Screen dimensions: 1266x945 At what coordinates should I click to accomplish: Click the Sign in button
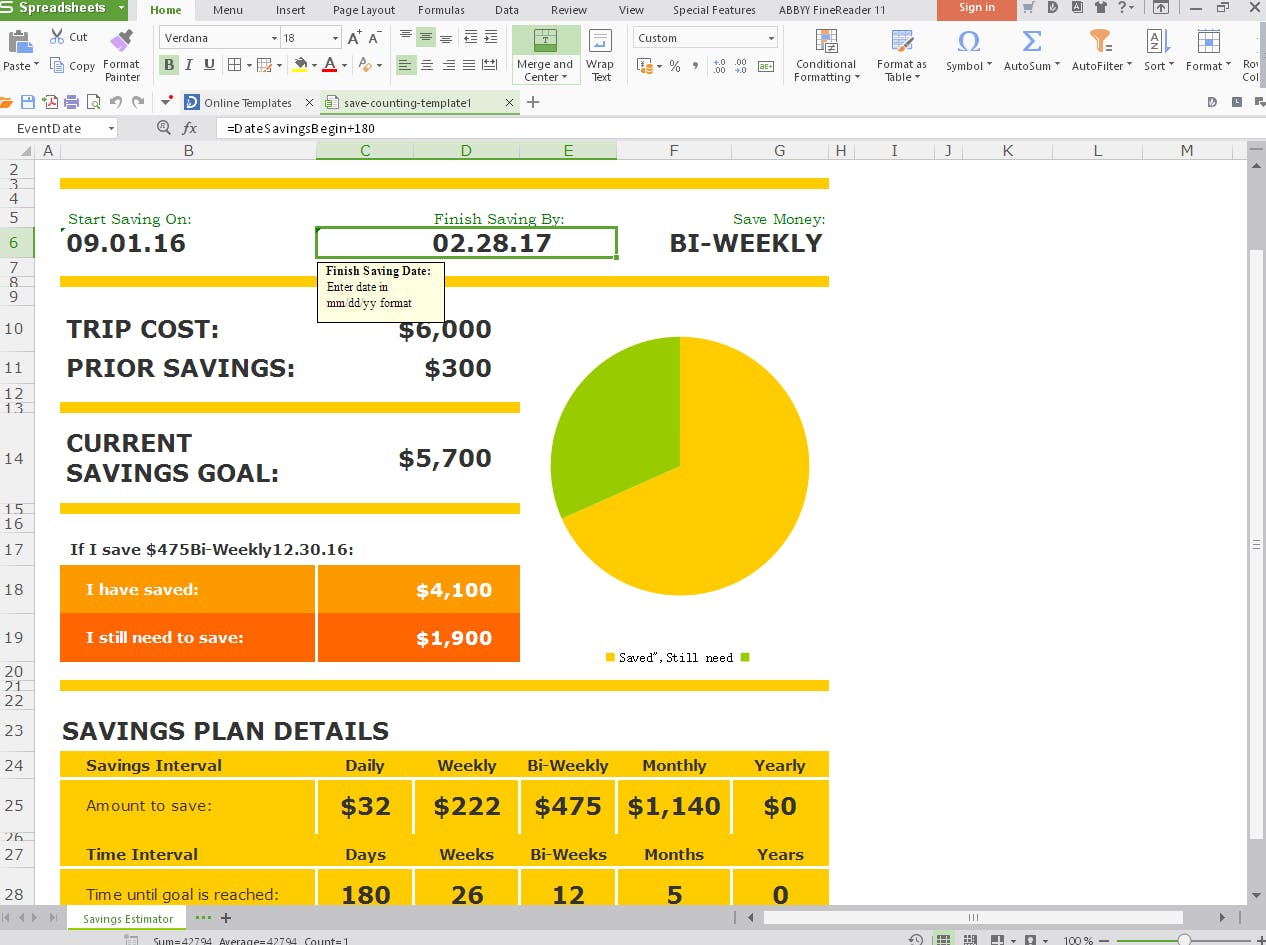(x=977, y=9)
